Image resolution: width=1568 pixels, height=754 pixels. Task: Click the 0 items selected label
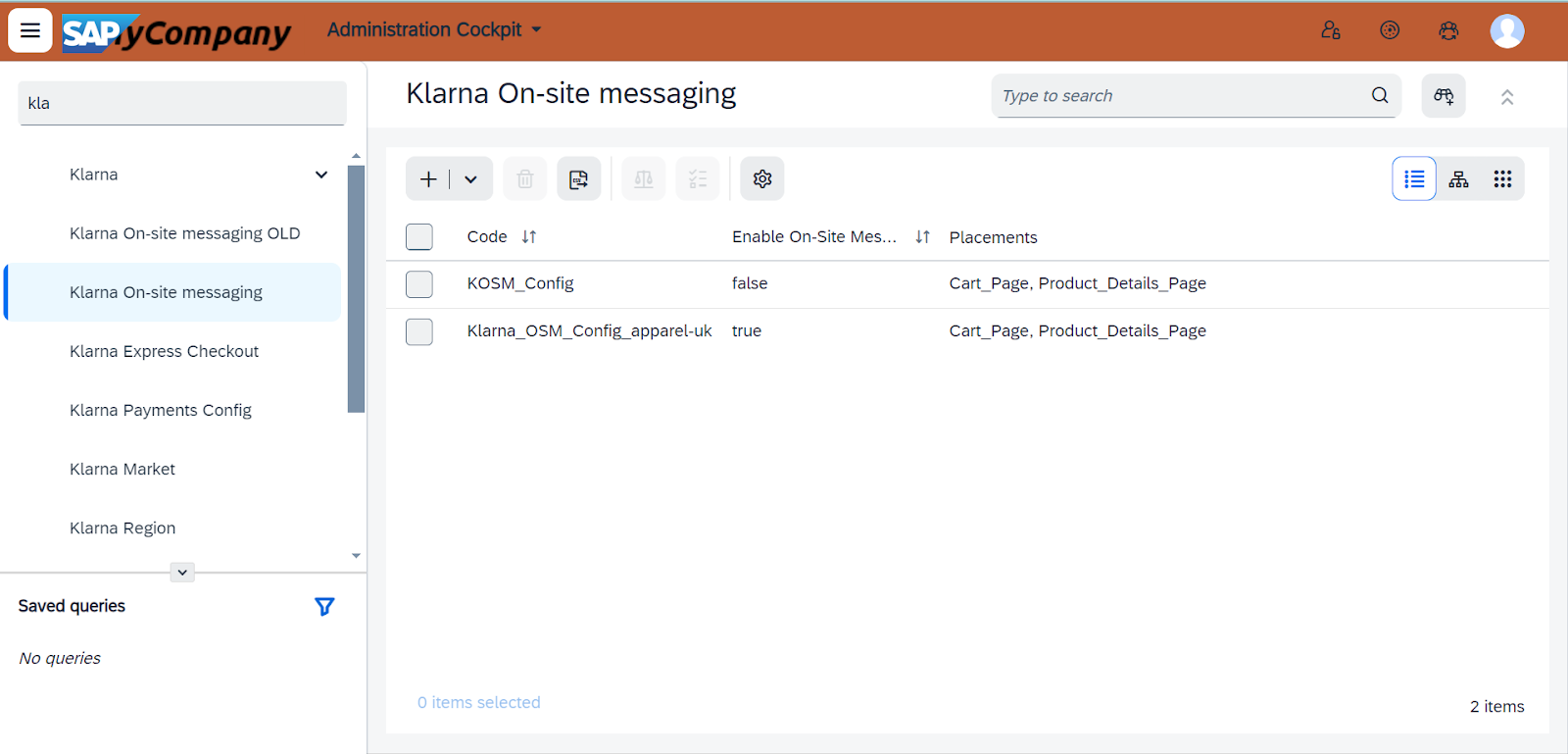[x=479, y=702]
